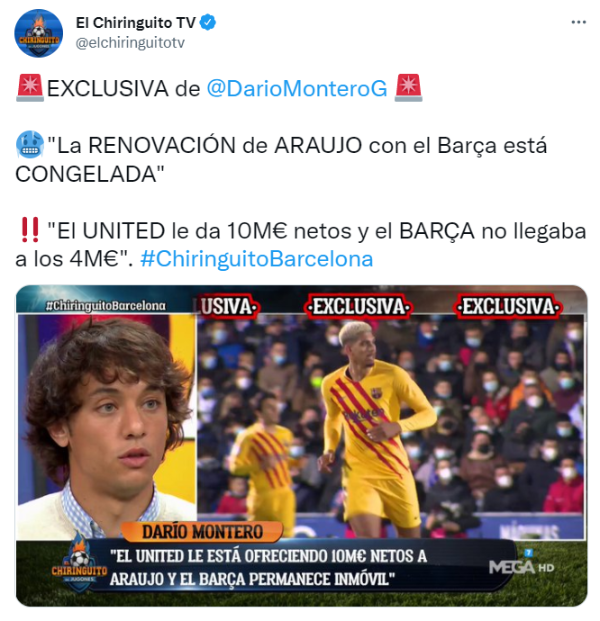Image resolution: width=600 pixels, height=621 pixels.
Task: Open tweet more options three-dot menu
Action: point(578,23)
